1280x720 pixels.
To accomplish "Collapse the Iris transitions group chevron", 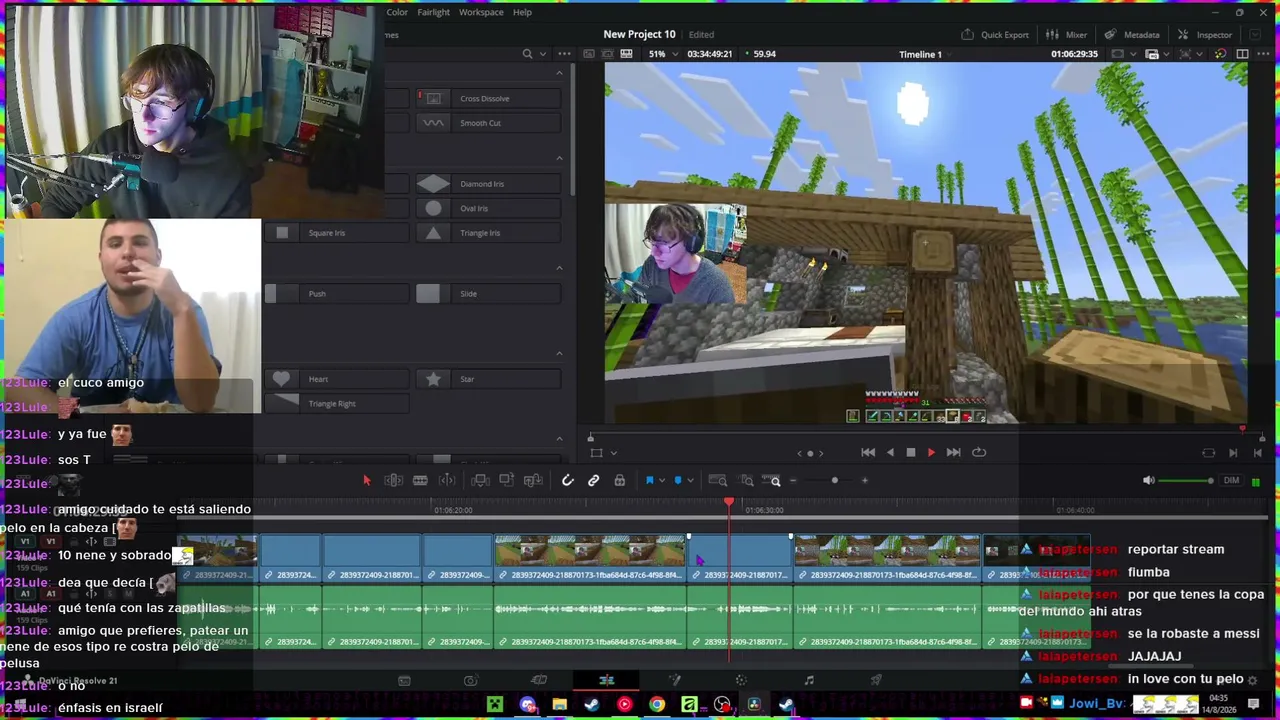I will coord(559,158).
